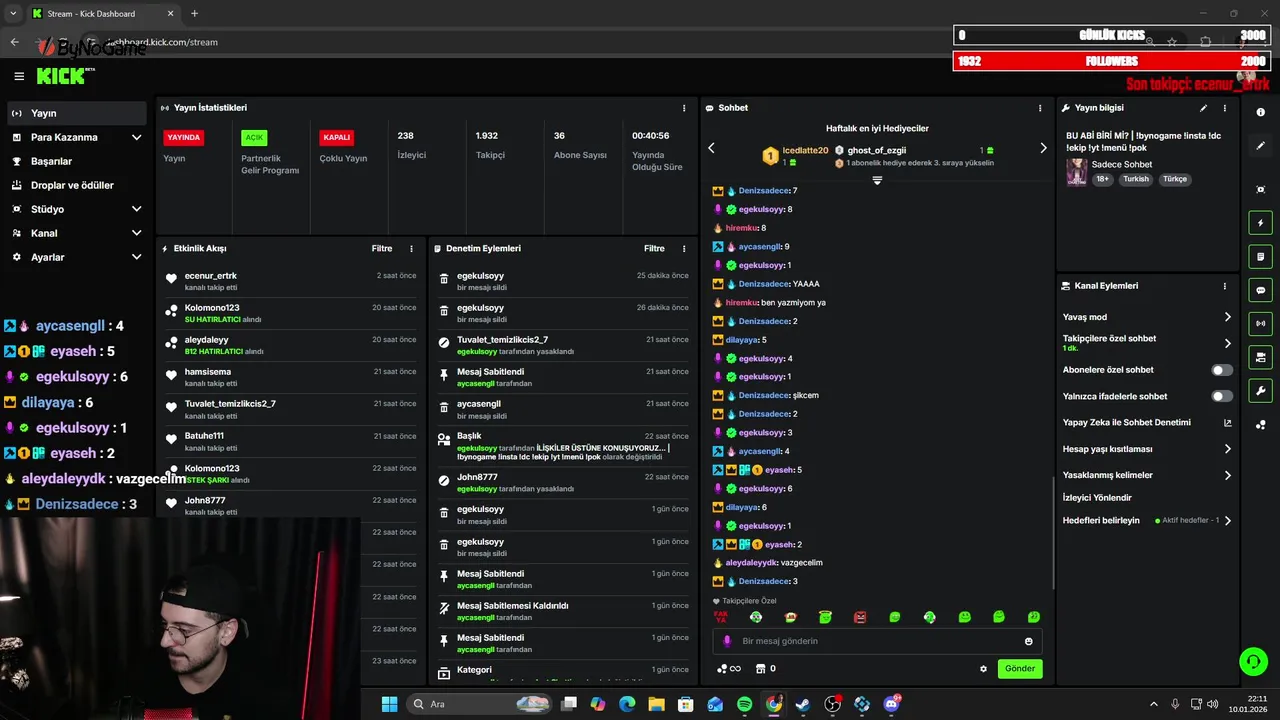
Task: Select the red angry face emote
Action: (x=860, y=617)
